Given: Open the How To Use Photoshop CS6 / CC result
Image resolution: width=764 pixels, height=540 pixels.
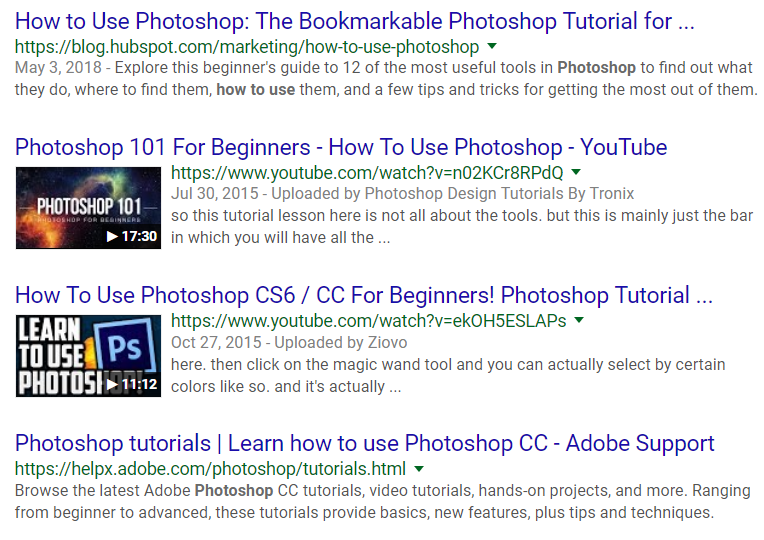Looking at the screenshot, I should point(363,295).
